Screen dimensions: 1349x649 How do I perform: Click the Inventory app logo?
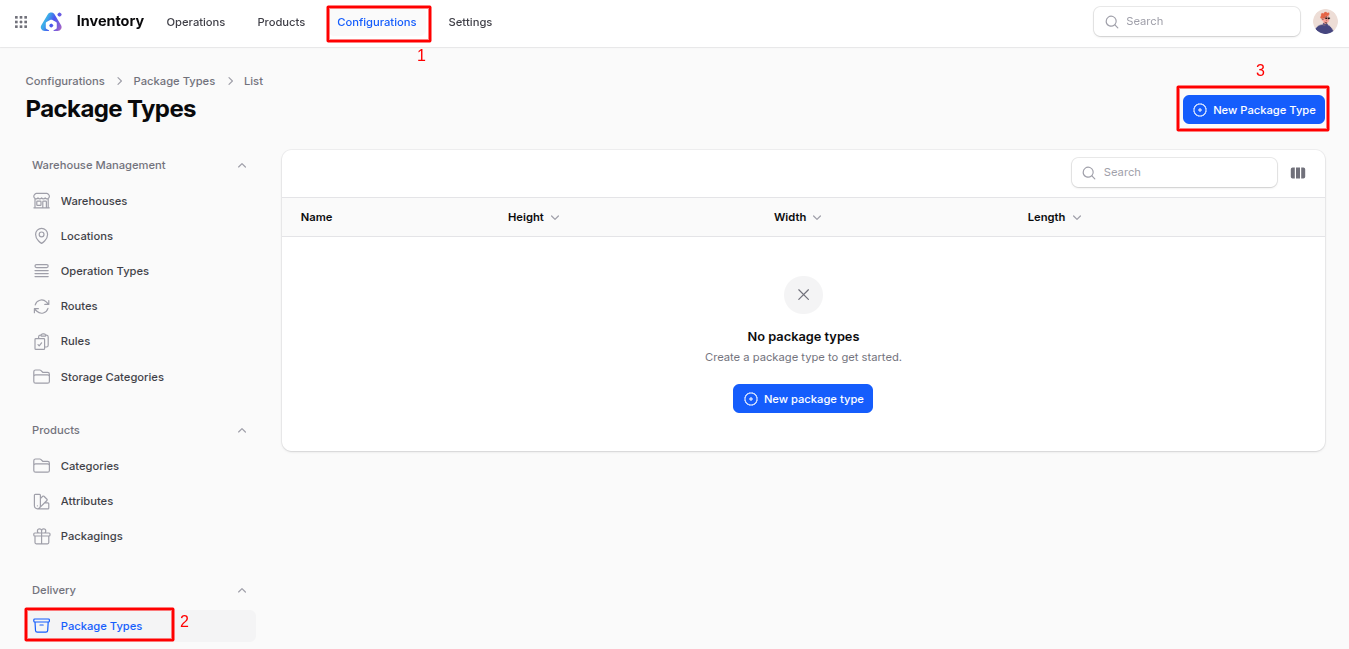tap(51, 21)
